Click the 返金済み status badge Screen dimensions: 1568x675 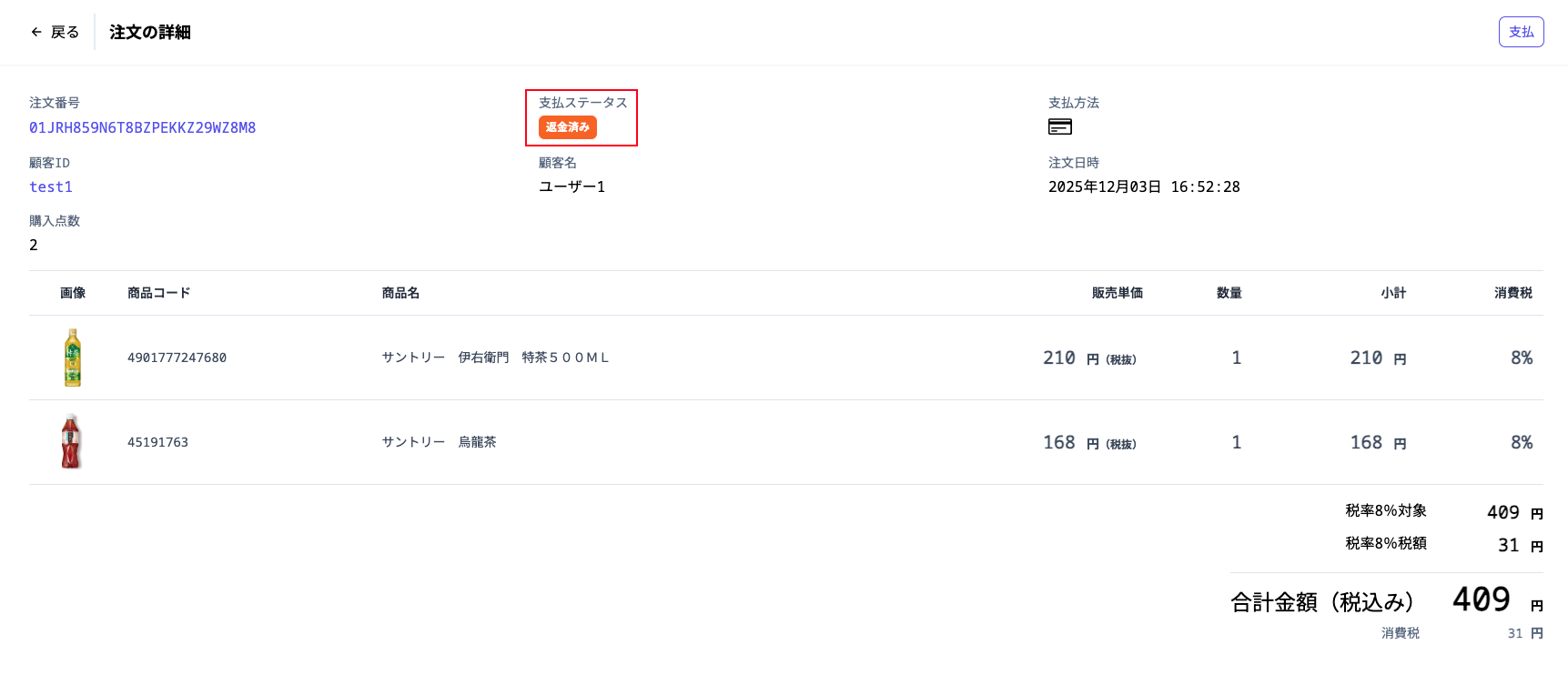[x=568, y=127]
